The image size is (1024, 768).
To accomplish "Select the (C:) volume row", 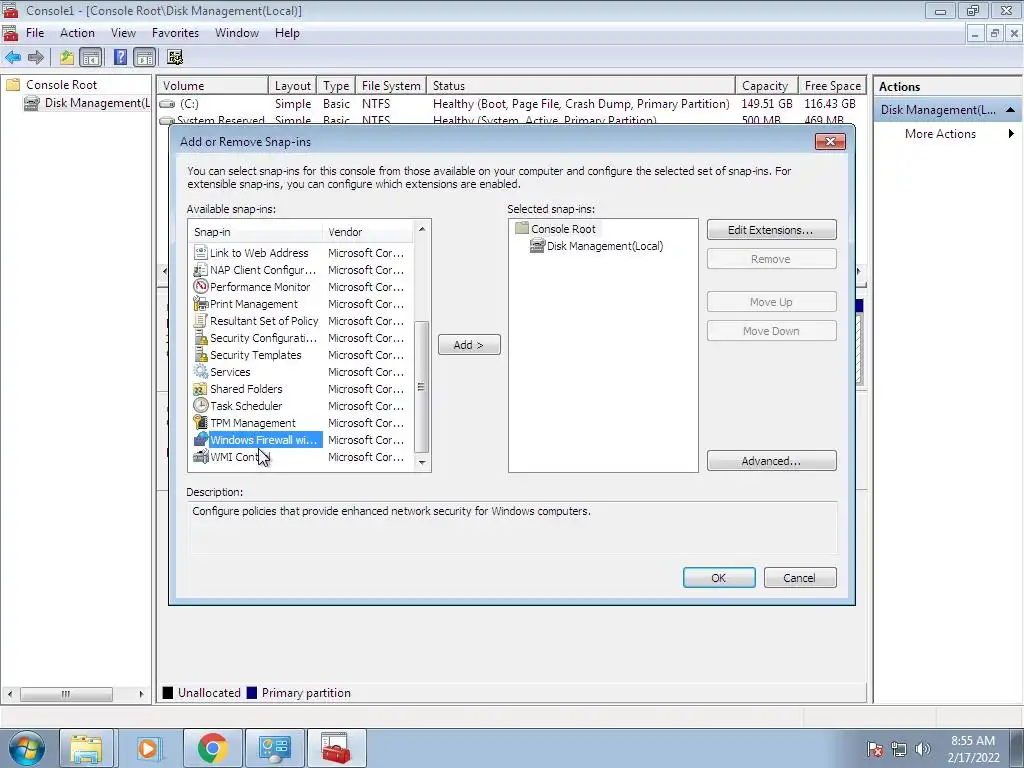I will click(x=511, y=104).
